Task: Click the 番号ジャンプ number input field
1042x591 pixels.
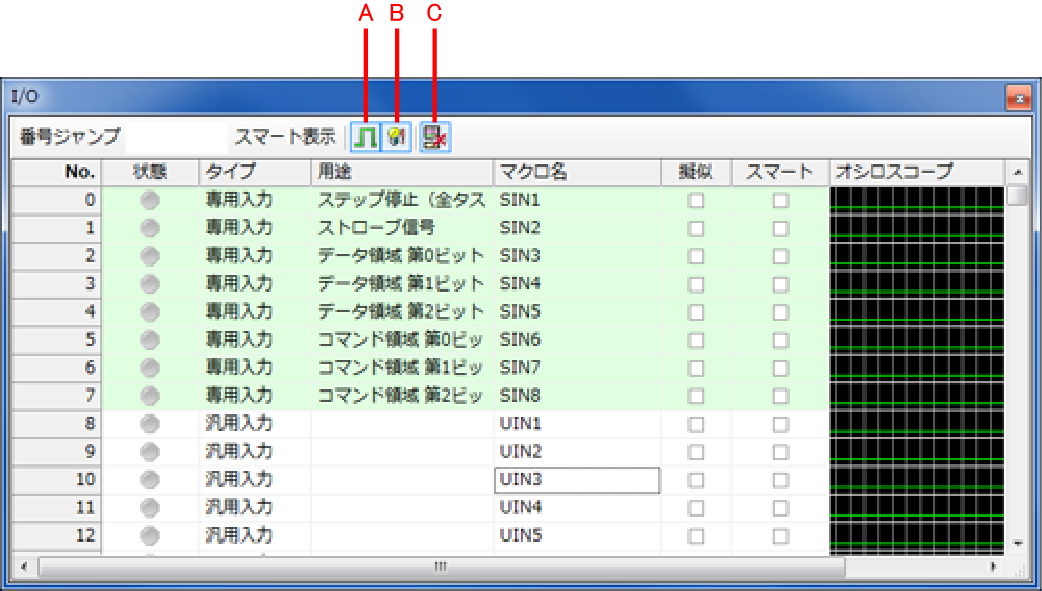Action: [x=175, y=137]
